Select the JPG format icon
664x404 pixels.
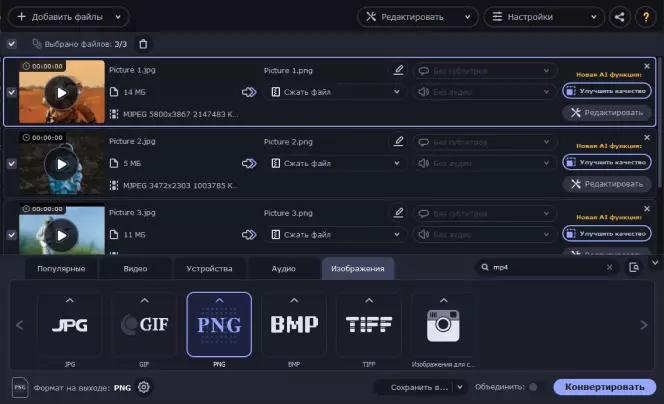pos(70,325)
